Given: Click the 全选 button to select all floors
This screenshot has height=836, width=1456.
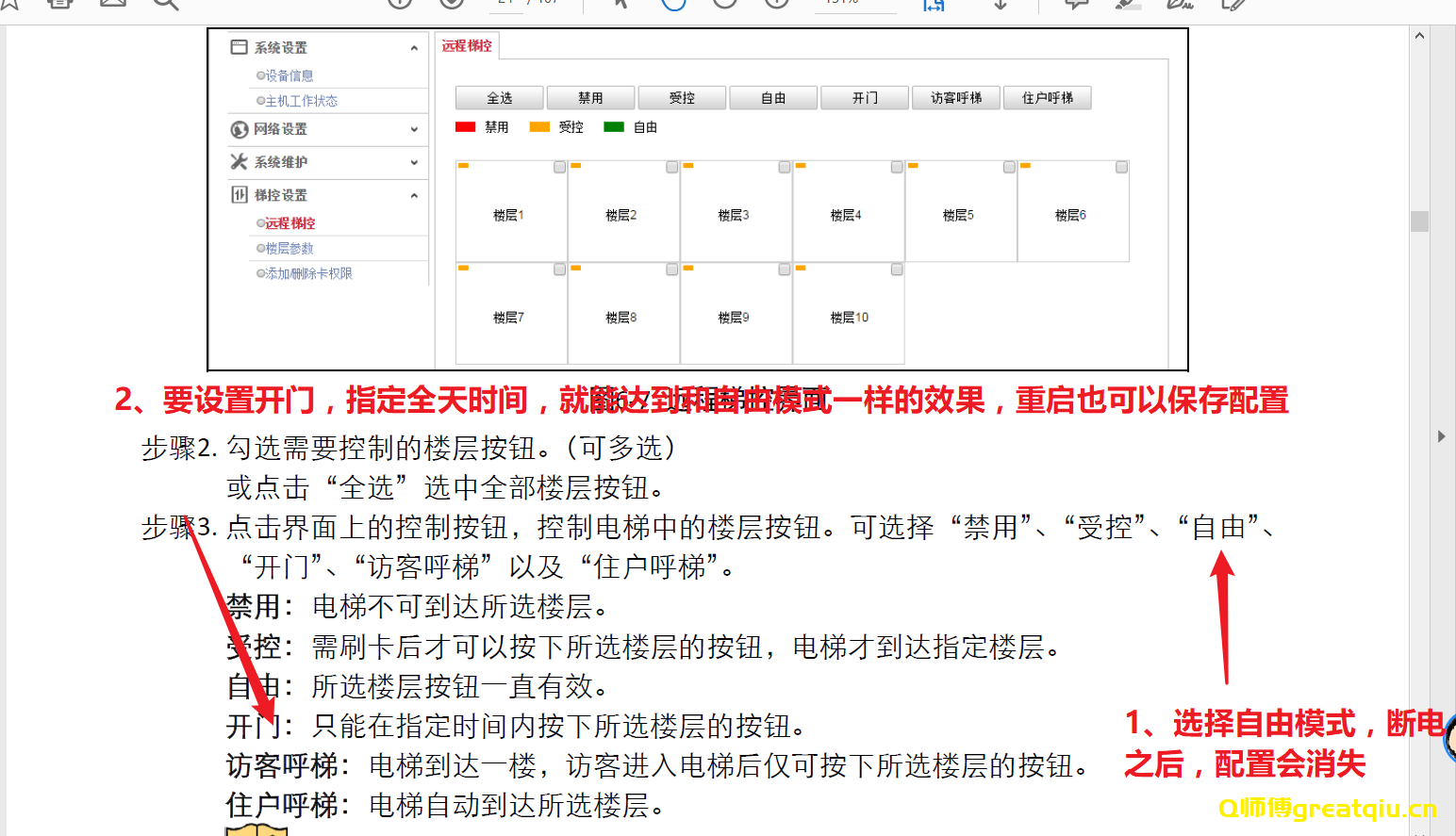Looking at the screenshot, I should click(499, 97).
